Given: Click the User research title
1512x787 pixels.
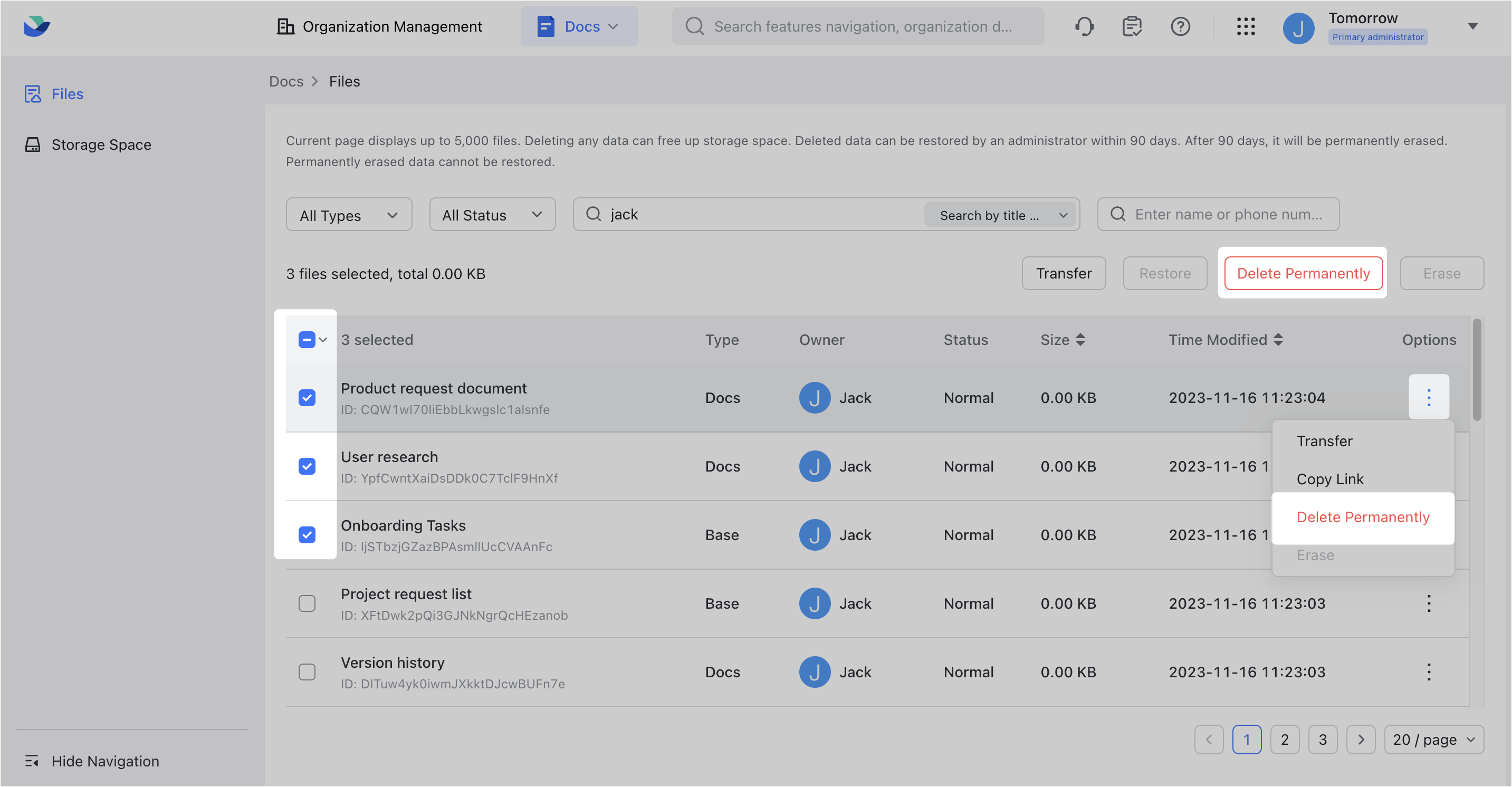Looking at the screenshot, I should click(x=389, y=457).
